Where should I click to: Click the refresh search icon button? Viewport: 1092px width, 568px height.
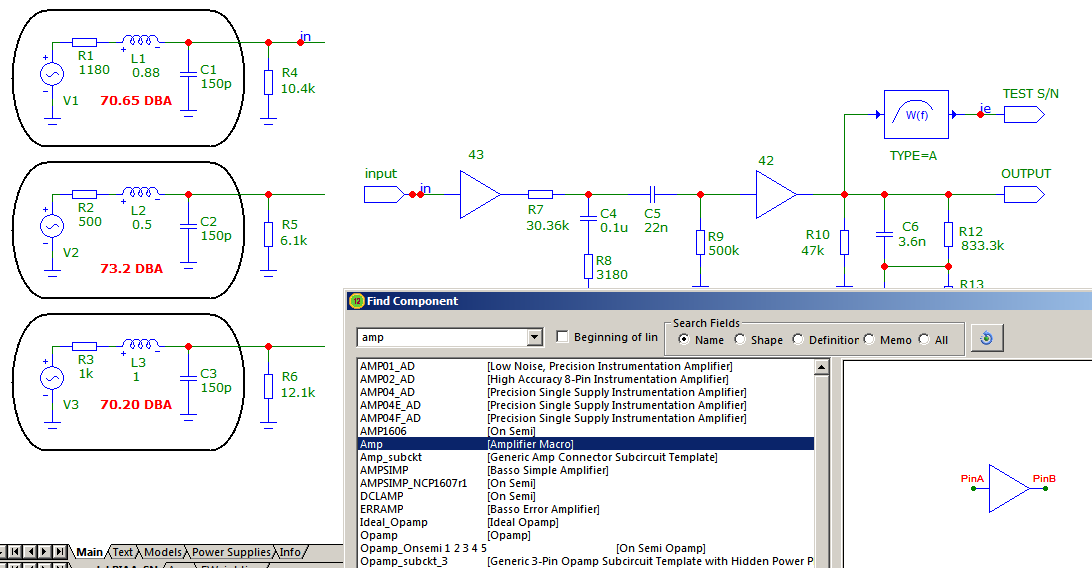[x=987, y=338]
